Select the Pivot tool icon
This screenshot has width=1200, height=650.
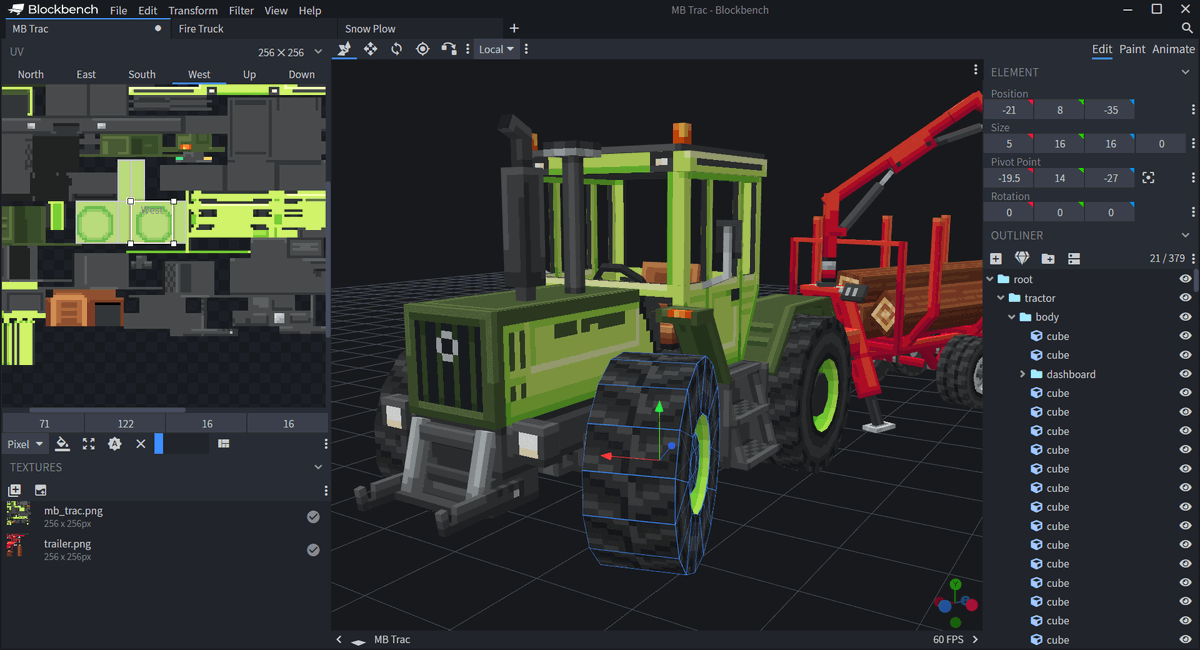pyautogui.click(x=423, y=49)
